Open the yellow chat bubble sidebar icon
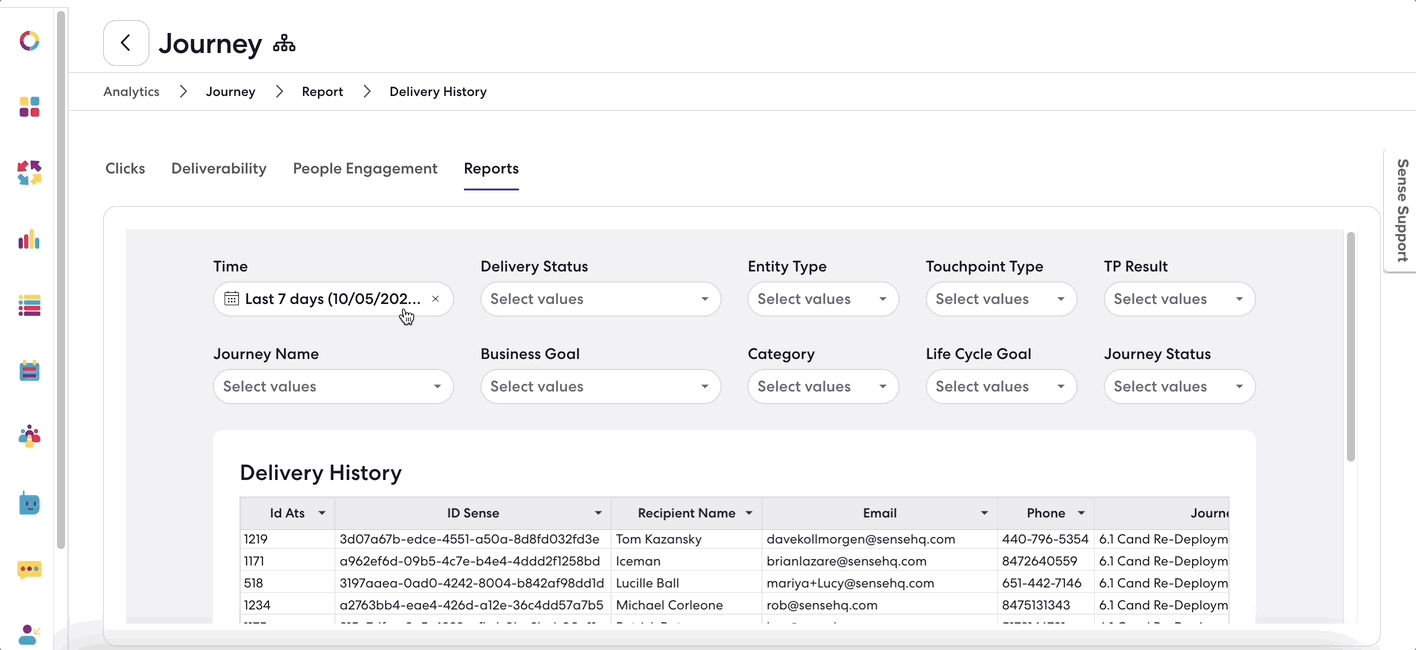This screenshot has width=1416, height=650. point(29,570)
